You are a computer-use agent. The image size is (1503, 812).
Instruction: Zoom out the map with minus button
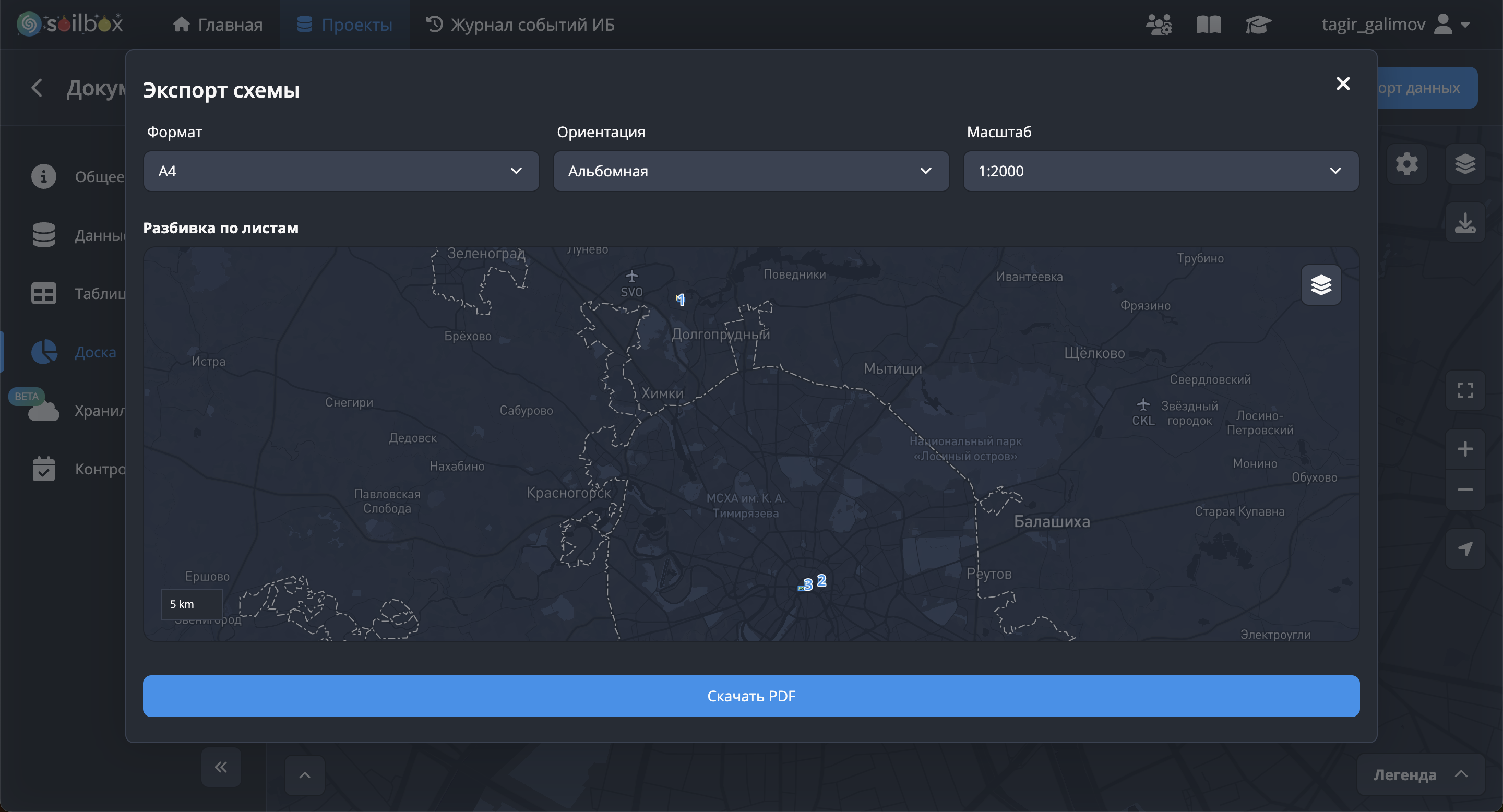[1465, 490]
